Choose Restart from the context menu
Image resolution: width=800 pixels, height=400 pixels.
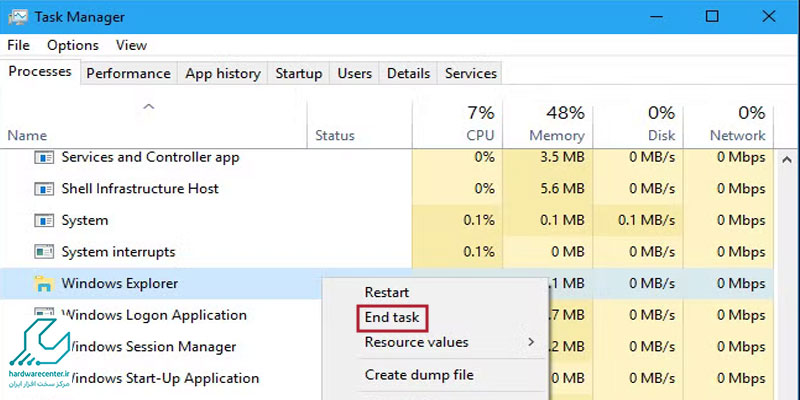point(387,292)
